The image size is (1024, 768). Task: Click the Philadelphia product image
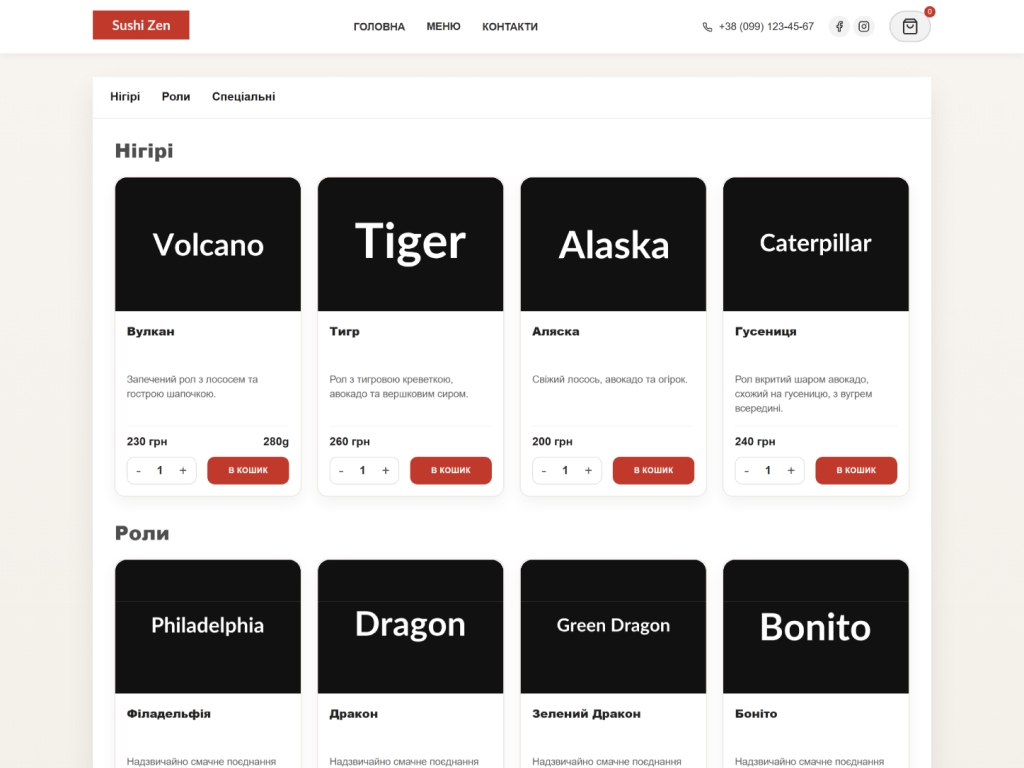tap(208, 626)
